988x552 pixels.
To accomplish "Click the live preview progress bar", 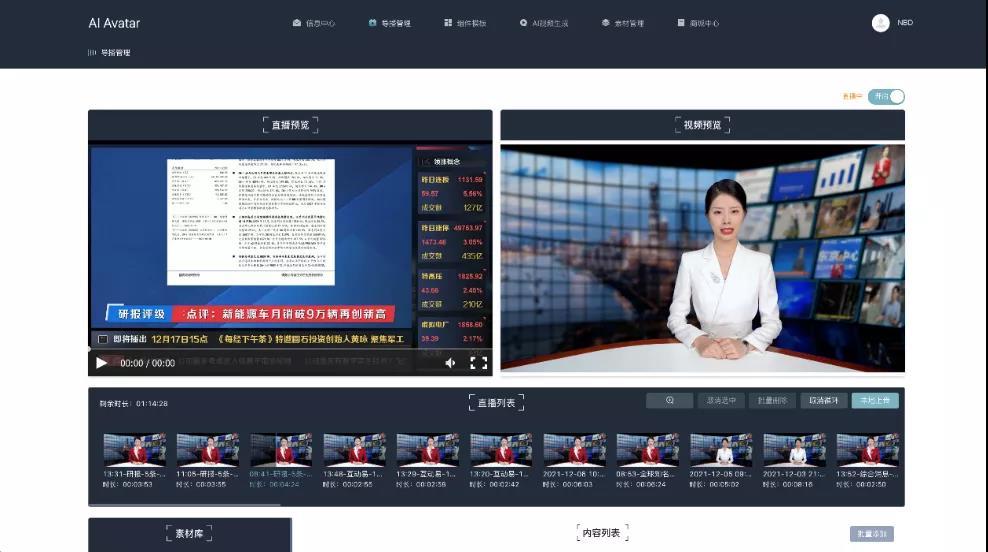I will (x=290, y=350).
